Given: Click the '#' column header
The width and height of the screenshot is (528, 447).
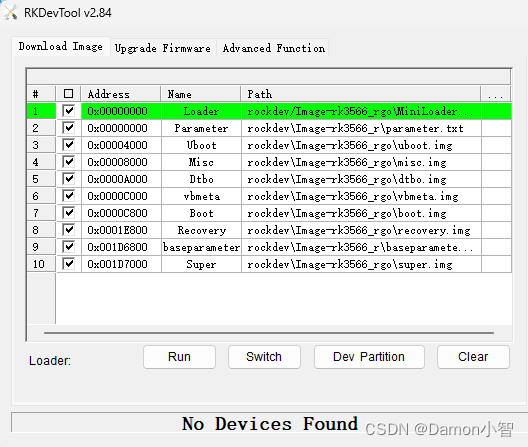Looking at the screenshot, I should click(41, 94).
